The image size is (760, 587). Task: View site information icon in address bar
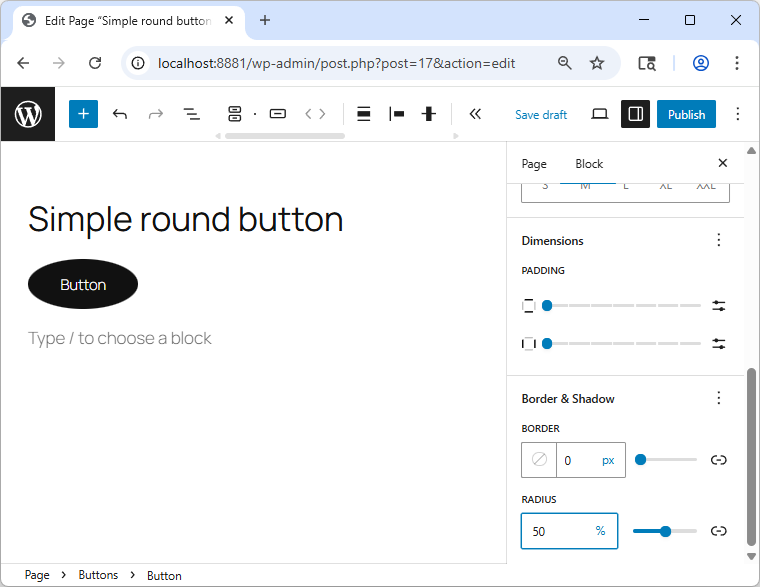coord(138,63)
